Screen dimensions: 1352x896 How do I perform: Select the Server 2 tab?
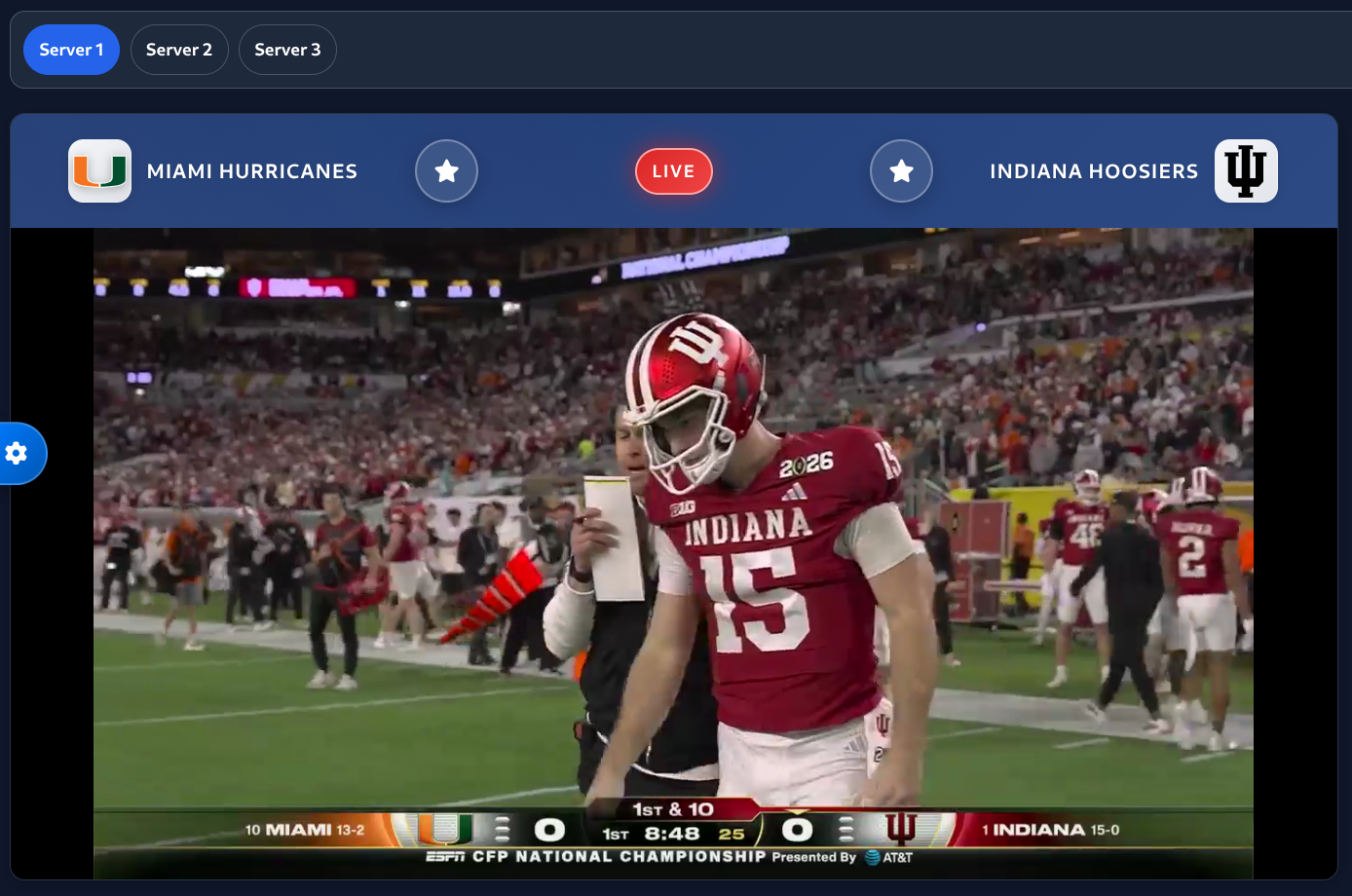click(179, 50)
